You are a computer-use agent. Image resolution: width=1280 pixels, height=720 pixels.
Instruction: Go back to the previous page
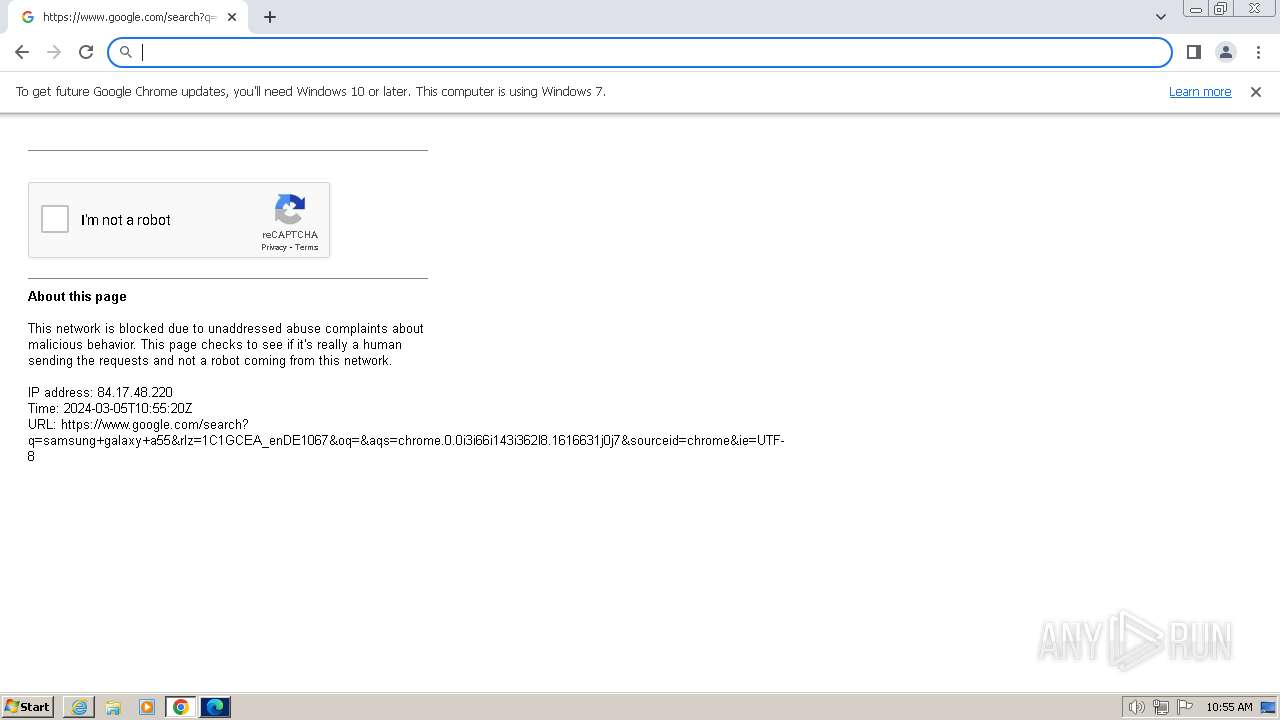click(x=22, y=52)
